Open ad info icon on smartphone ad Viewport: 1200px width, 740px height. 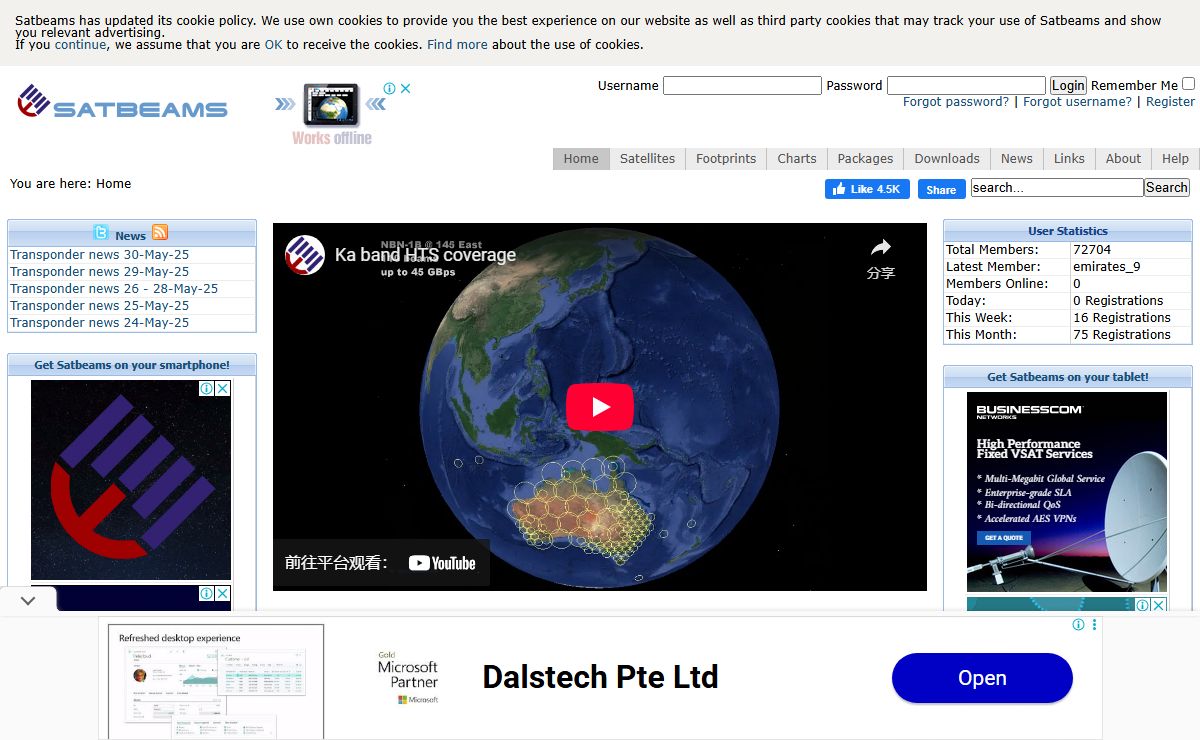[205, 388]
